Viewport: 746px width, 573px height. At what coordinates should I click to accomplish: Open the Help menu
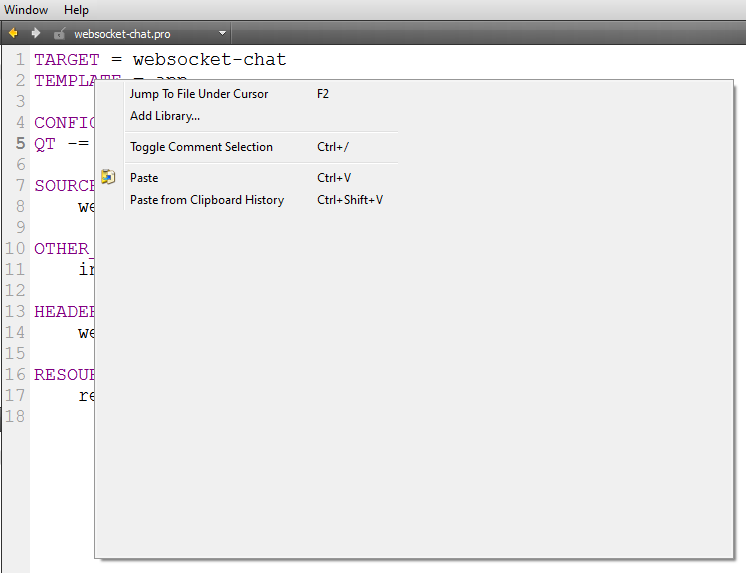(x=77, y=10)
